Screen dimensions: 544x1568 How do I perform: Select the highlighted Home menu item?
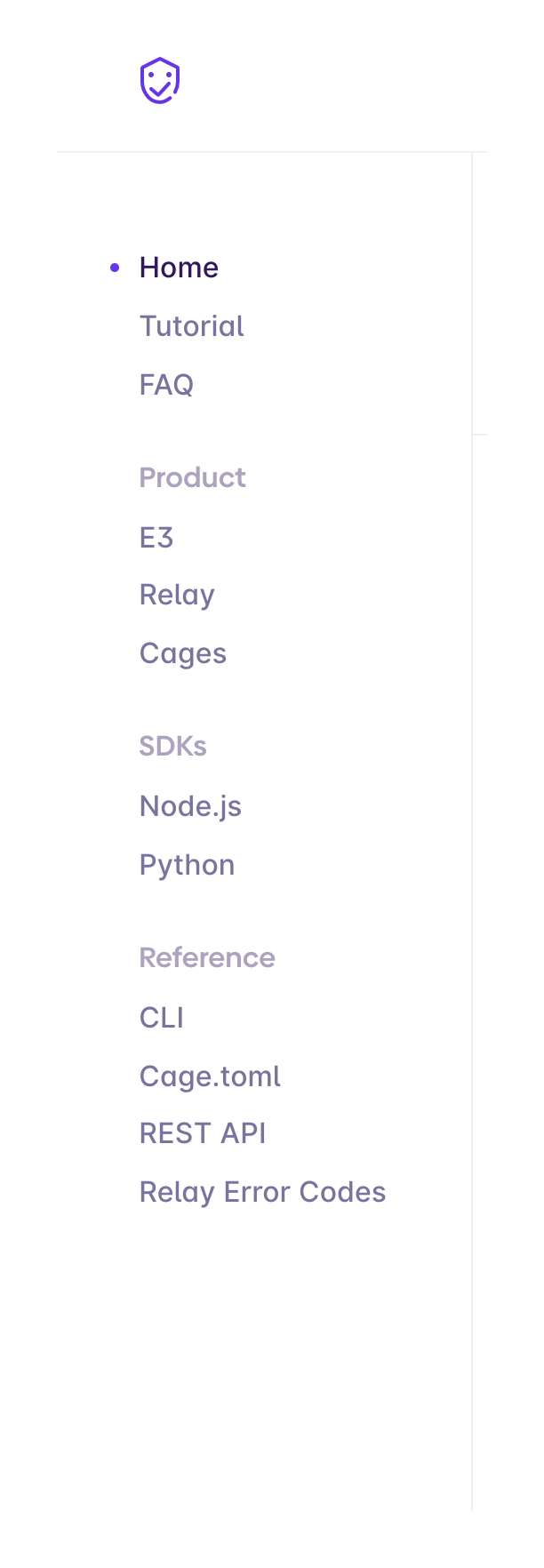click(x=178, y=267)
